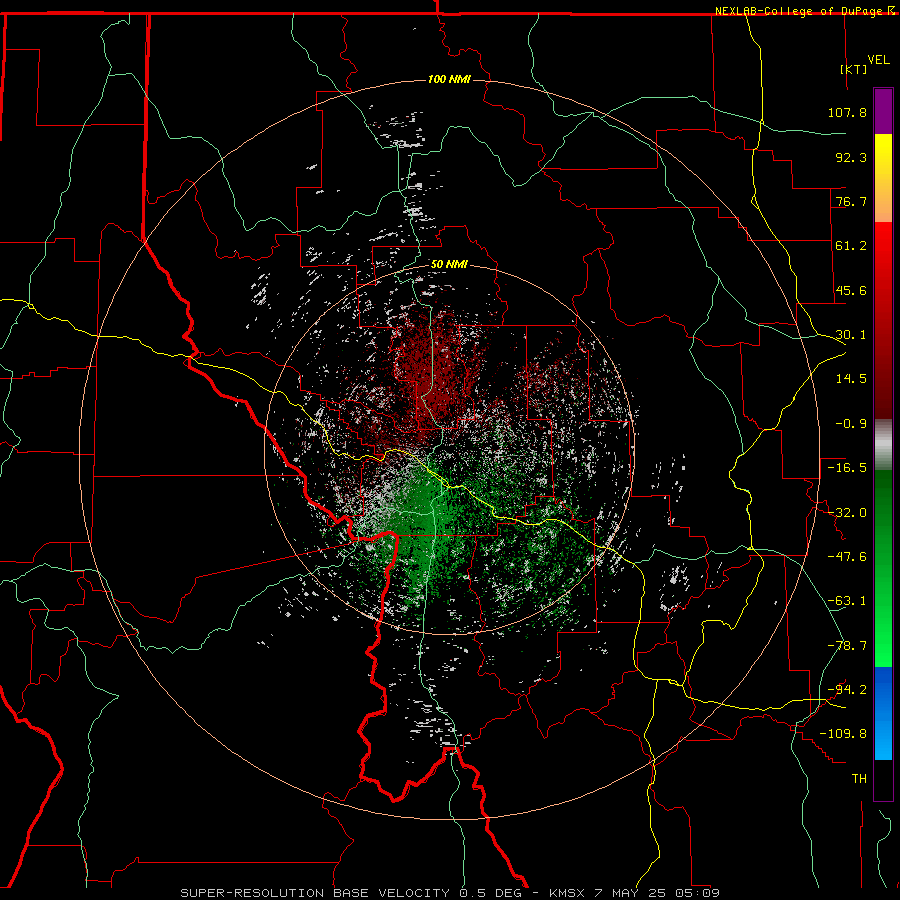Click the -109.8 legend value

tap(843, 734)
